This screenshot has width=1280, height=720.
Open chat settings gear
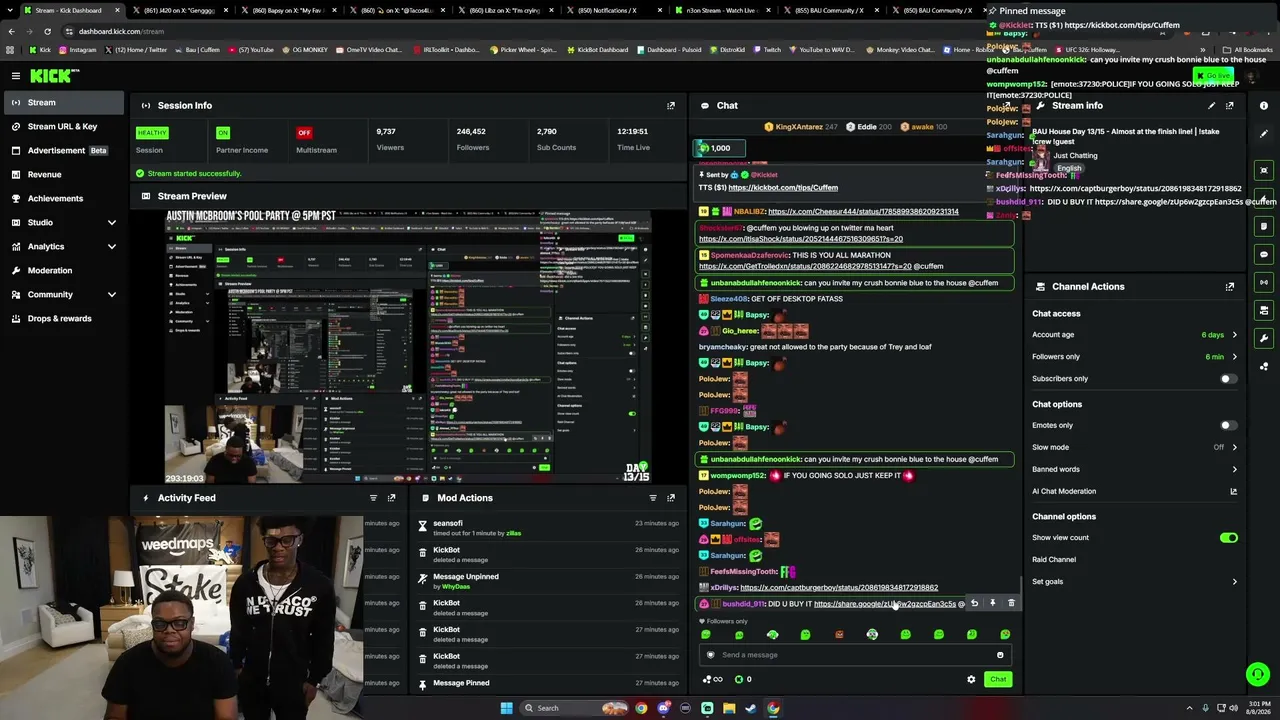point(971,679)
